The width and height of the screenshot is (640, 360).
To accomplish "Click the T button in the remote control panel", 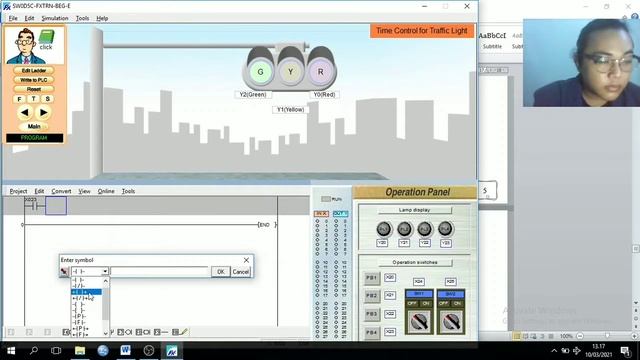I will click(33, 99).
